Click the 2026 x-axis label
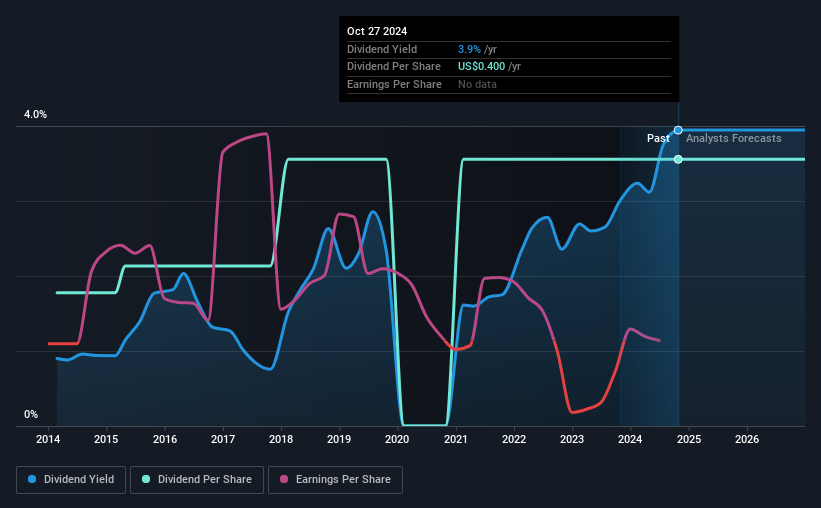This screenshot has height=508, width=821. coord(747,439)
